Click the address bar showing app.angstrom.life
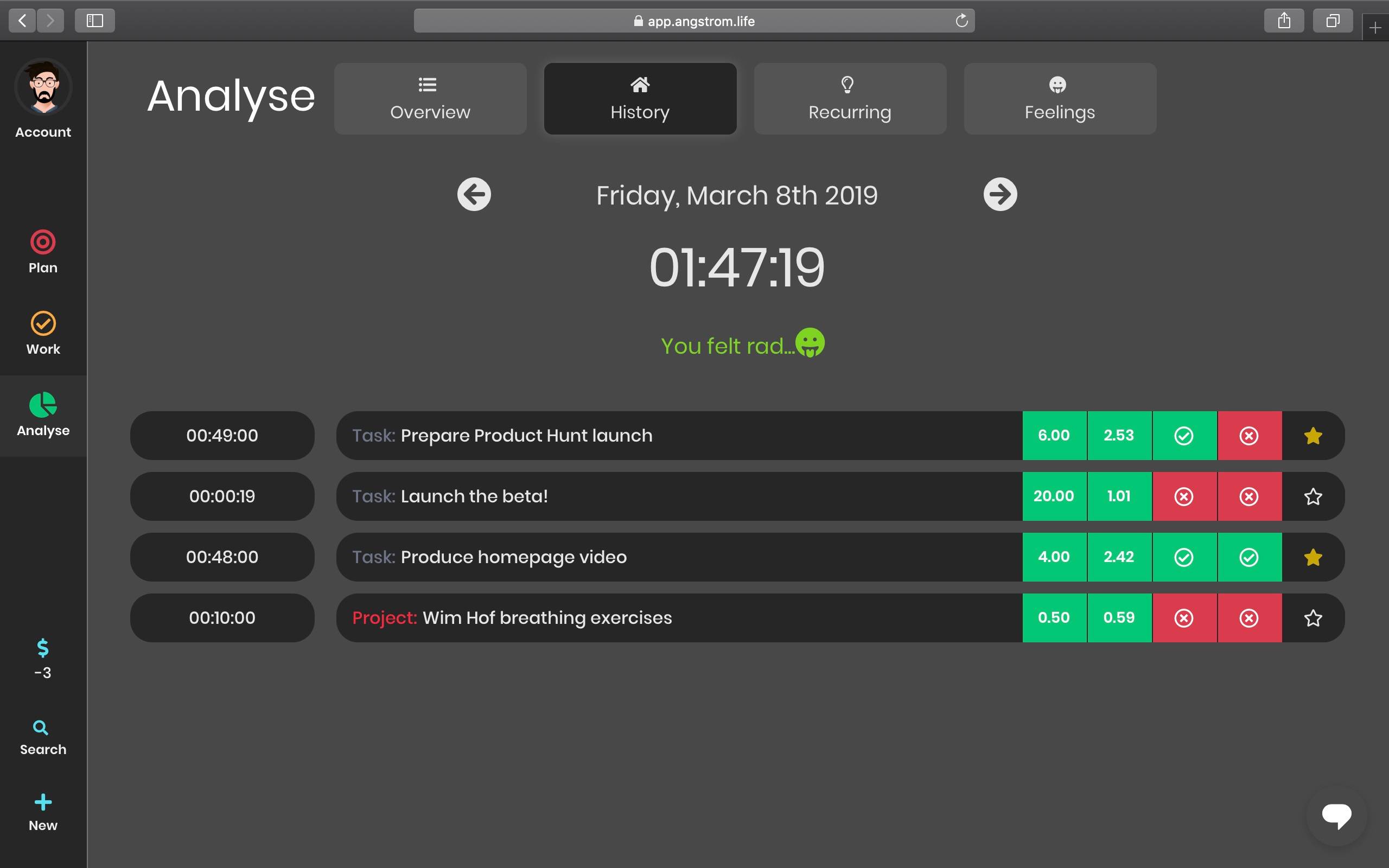The image size is (1389, 868). point(694,21)
